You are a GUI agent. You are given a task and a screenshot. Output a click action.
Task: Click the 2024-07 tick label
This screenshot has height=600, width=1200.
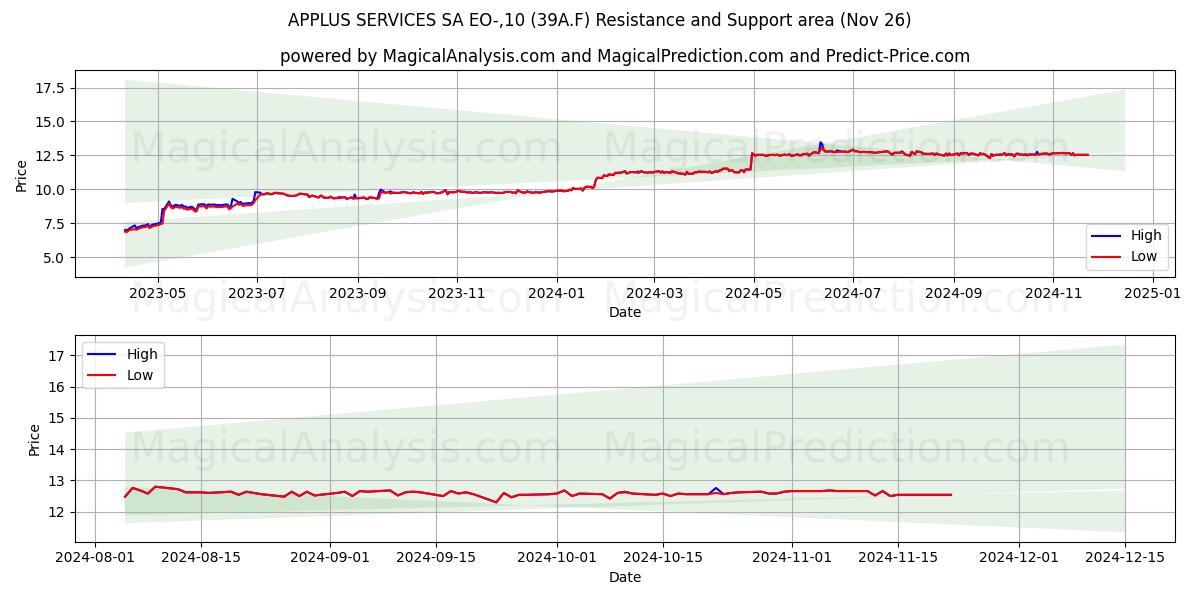pyautogui.click(x=852, y=294)
